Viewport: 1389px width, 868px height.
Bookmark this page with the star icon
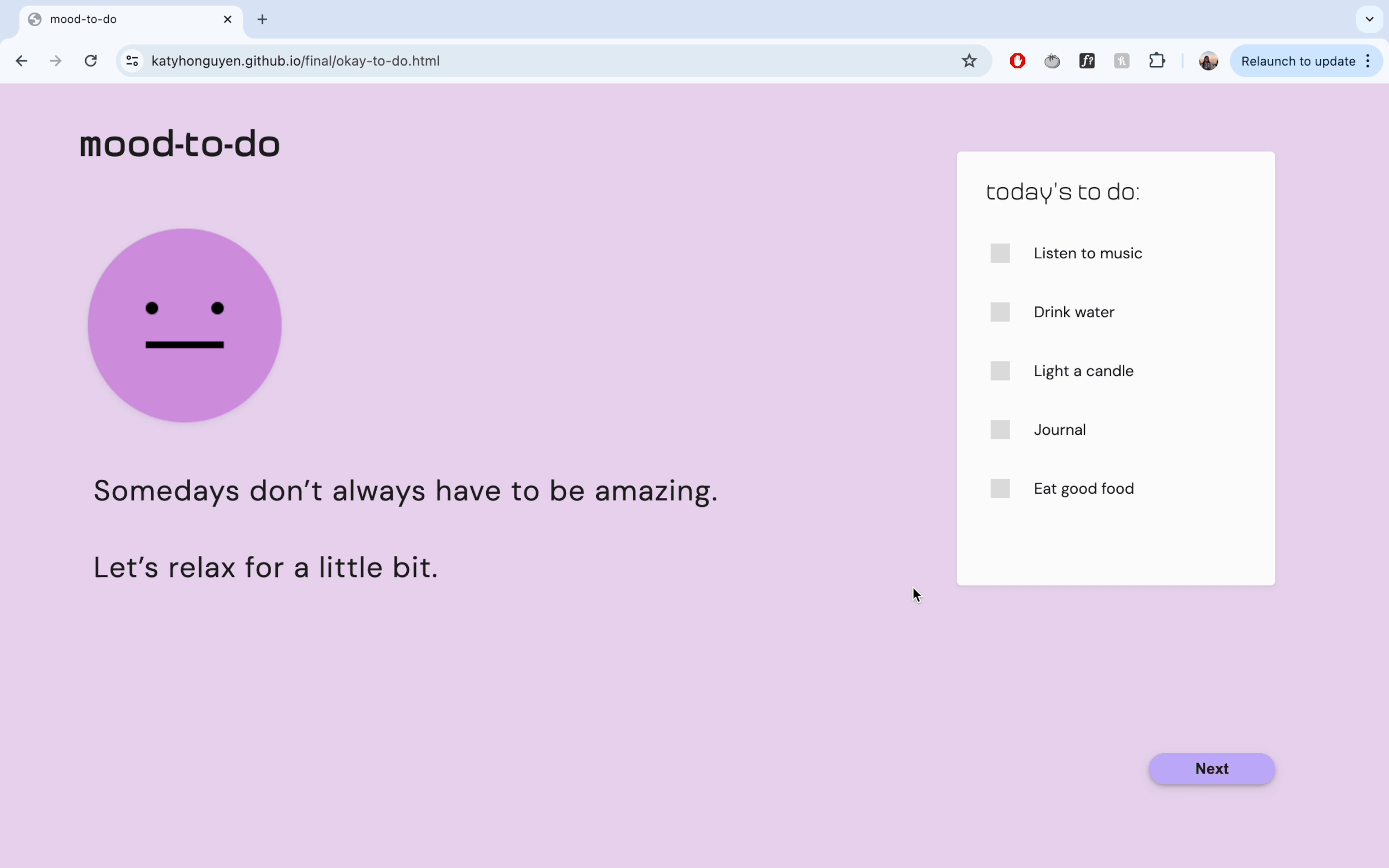click(x=968, y=61)
